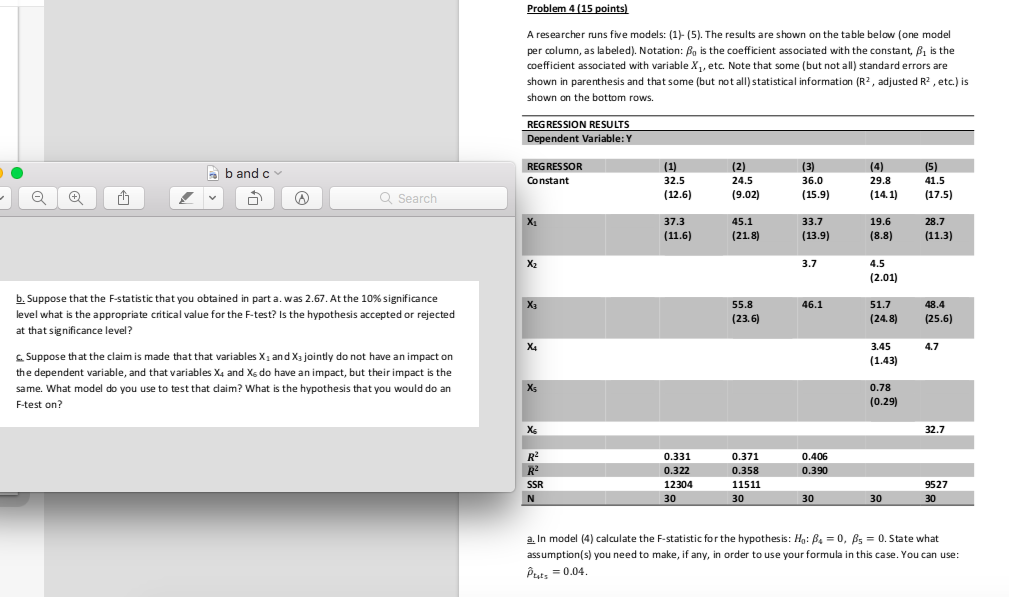Select the Zoom In magnifier icon
Image resolution: width=1009 pixels, height=597 pixels.
[x=77, y=197]
